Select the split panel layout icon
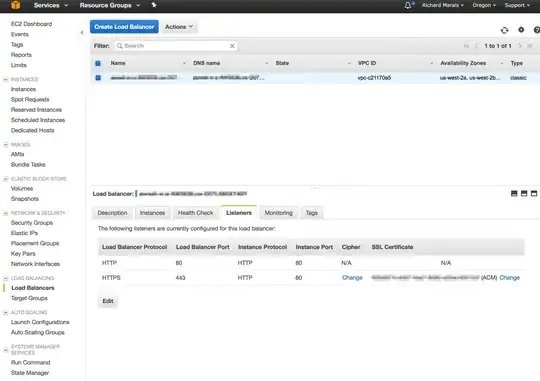This screenshot has width=540, height=381. [x=524, y=194]
